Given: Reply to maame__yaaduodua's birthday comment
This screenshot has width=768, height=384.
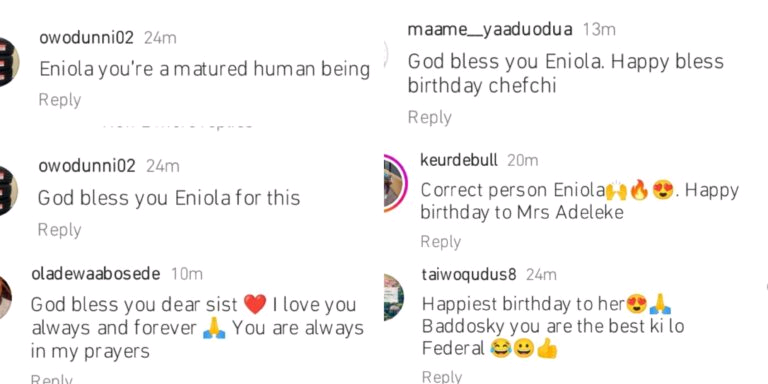Looking at the screenshot, I should click(x=430, y=118).
